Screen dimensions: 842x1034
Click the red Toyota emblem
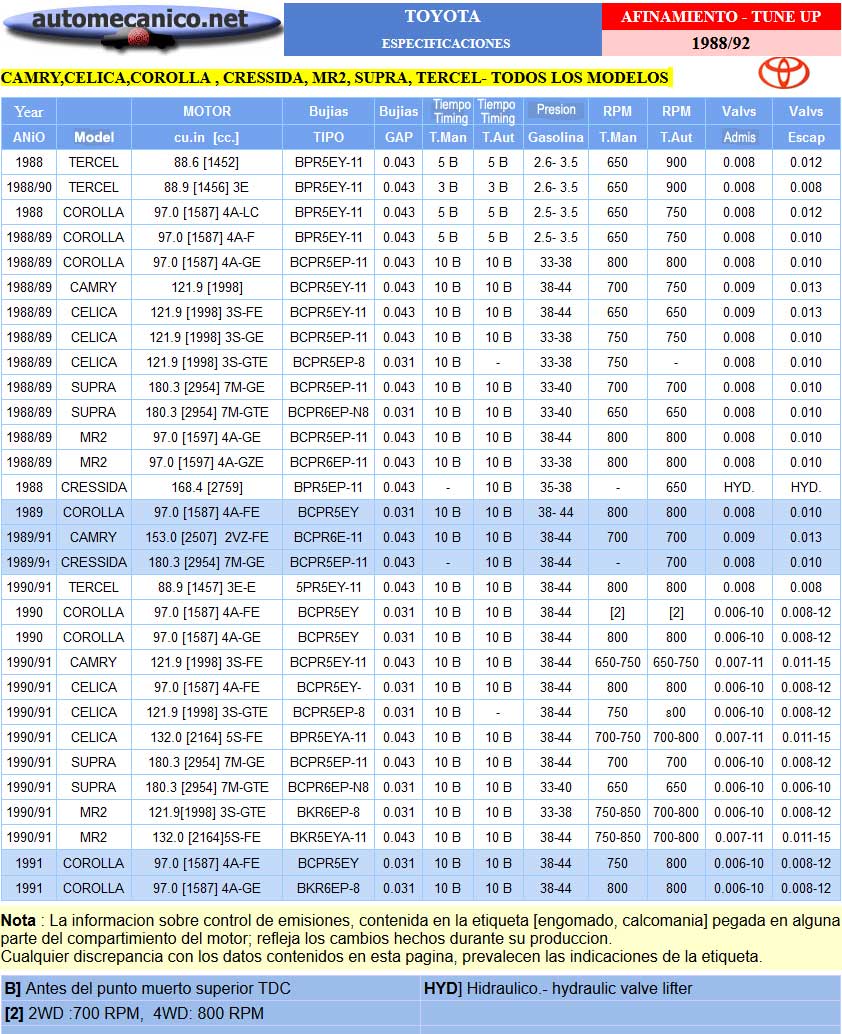tap(783, 73)
